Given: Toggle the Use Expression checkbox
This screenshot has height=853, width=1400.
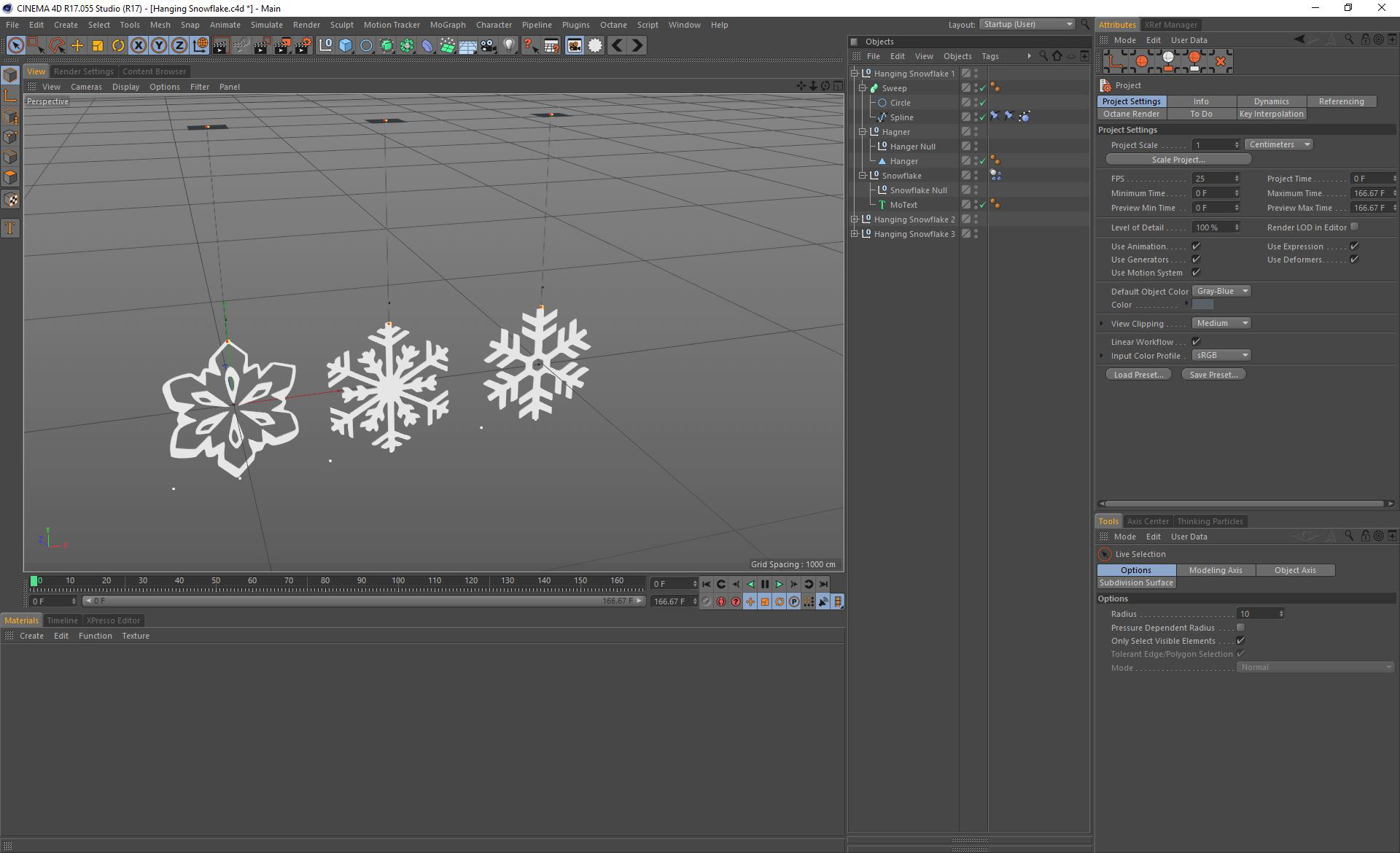Looking at the screenshot, I should click(1354, 246).
